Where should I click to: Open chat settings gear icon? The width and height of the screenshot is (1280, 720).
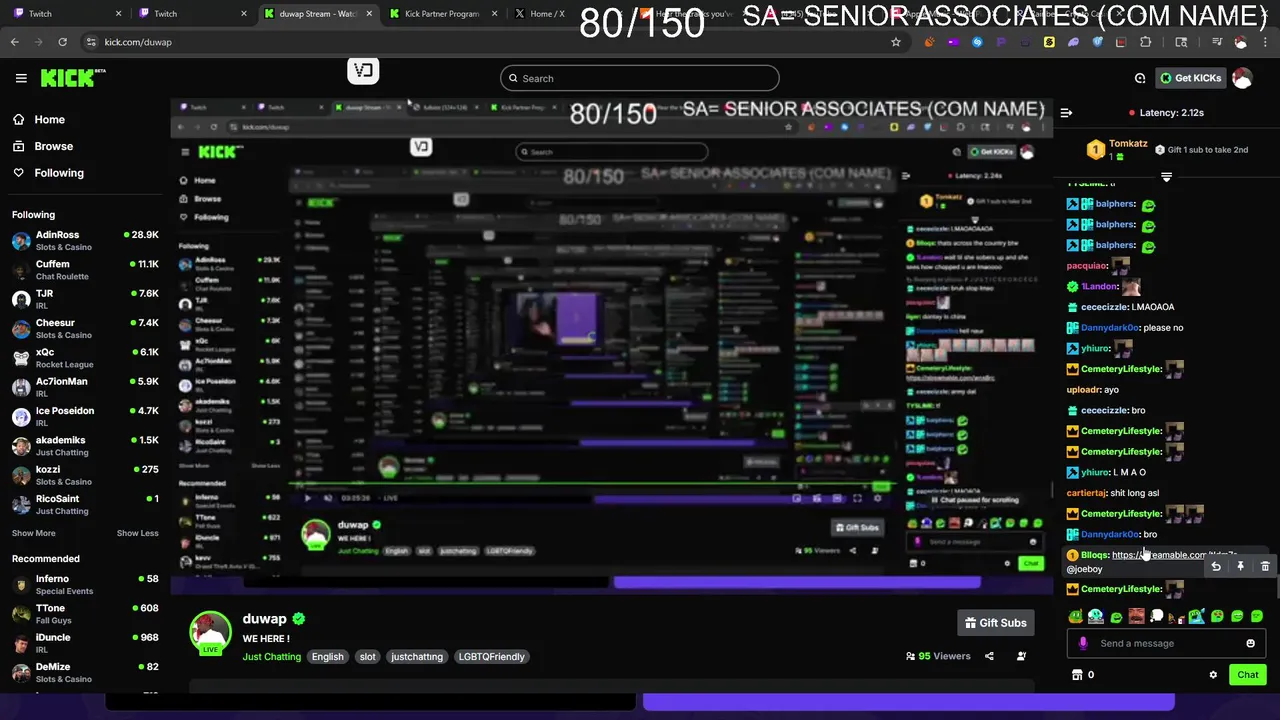click(1213, 675)
